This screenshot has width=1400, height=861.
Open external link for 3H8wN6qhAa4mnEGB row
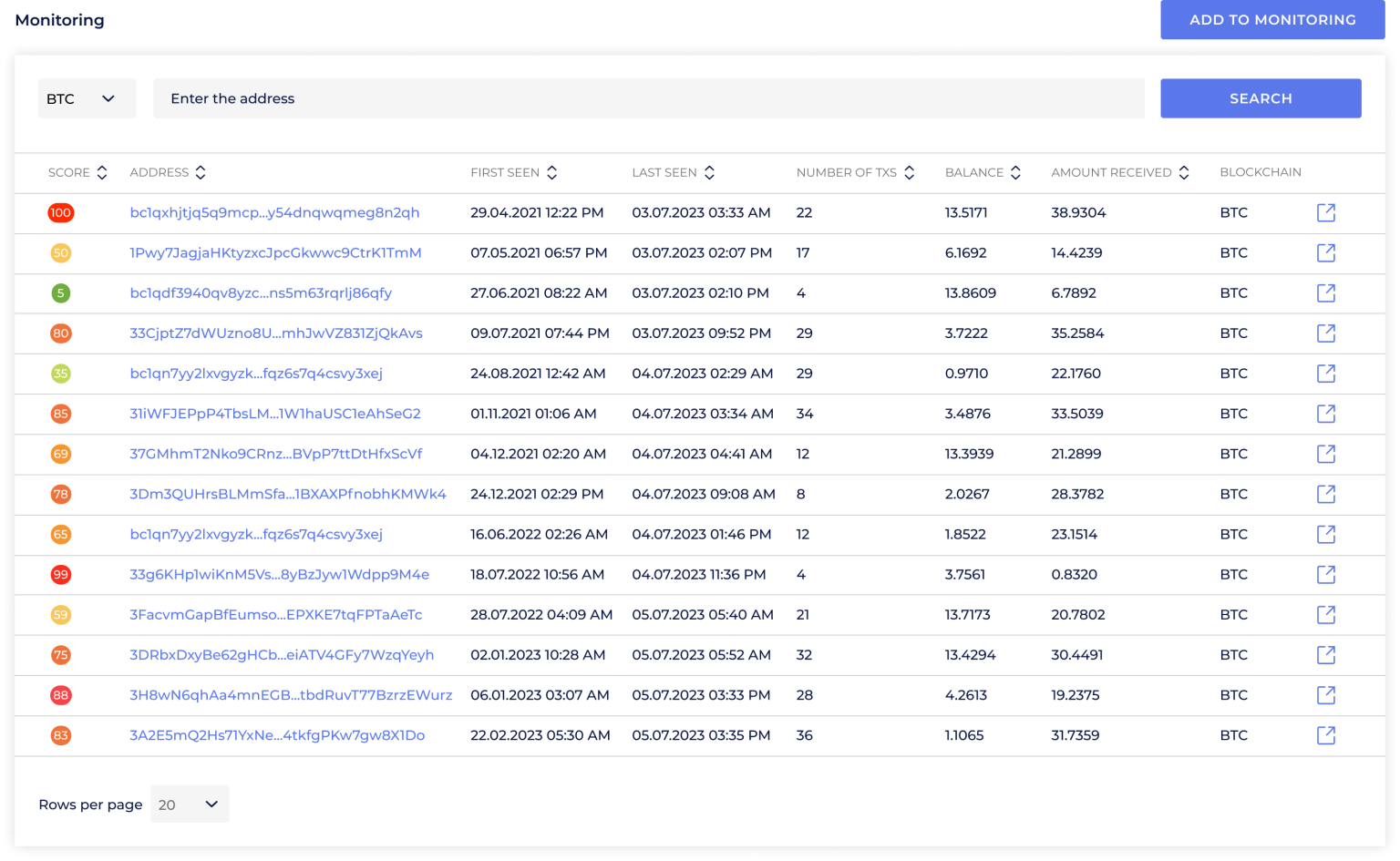[1326, 695]
